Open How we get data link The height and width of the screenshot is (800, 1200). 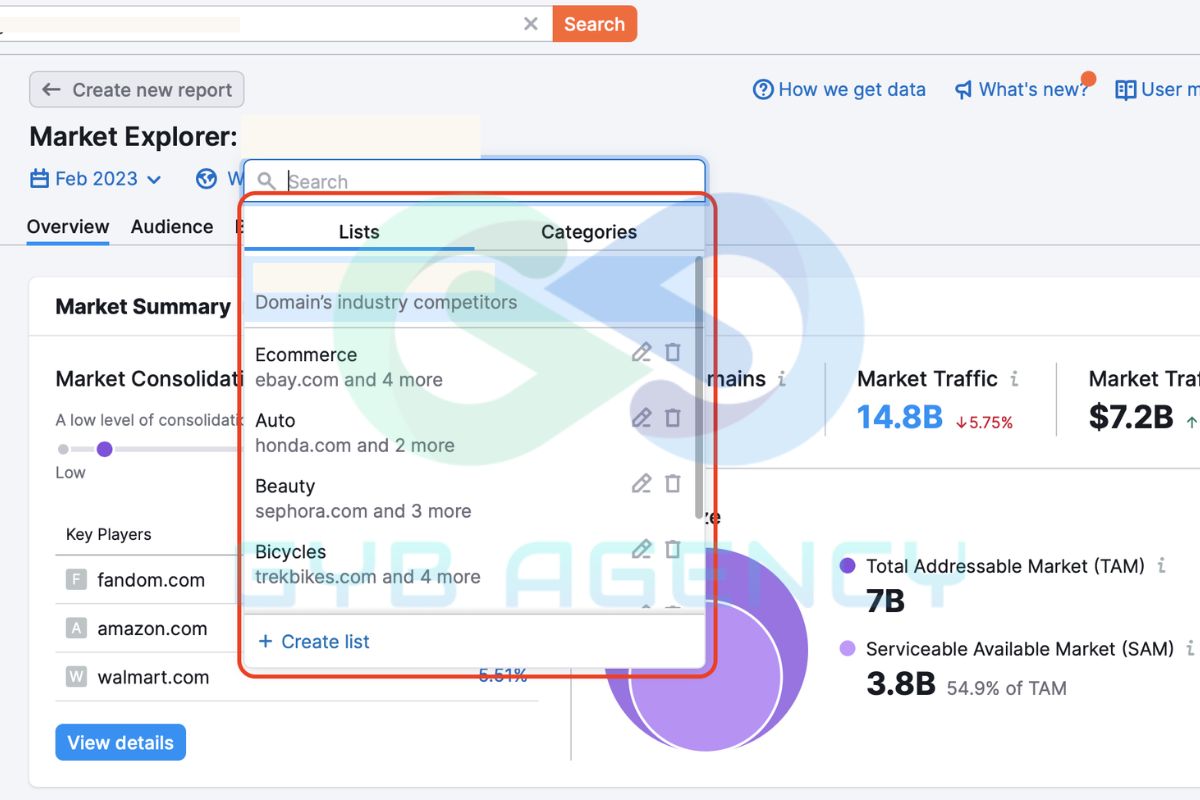click(839, 90)
